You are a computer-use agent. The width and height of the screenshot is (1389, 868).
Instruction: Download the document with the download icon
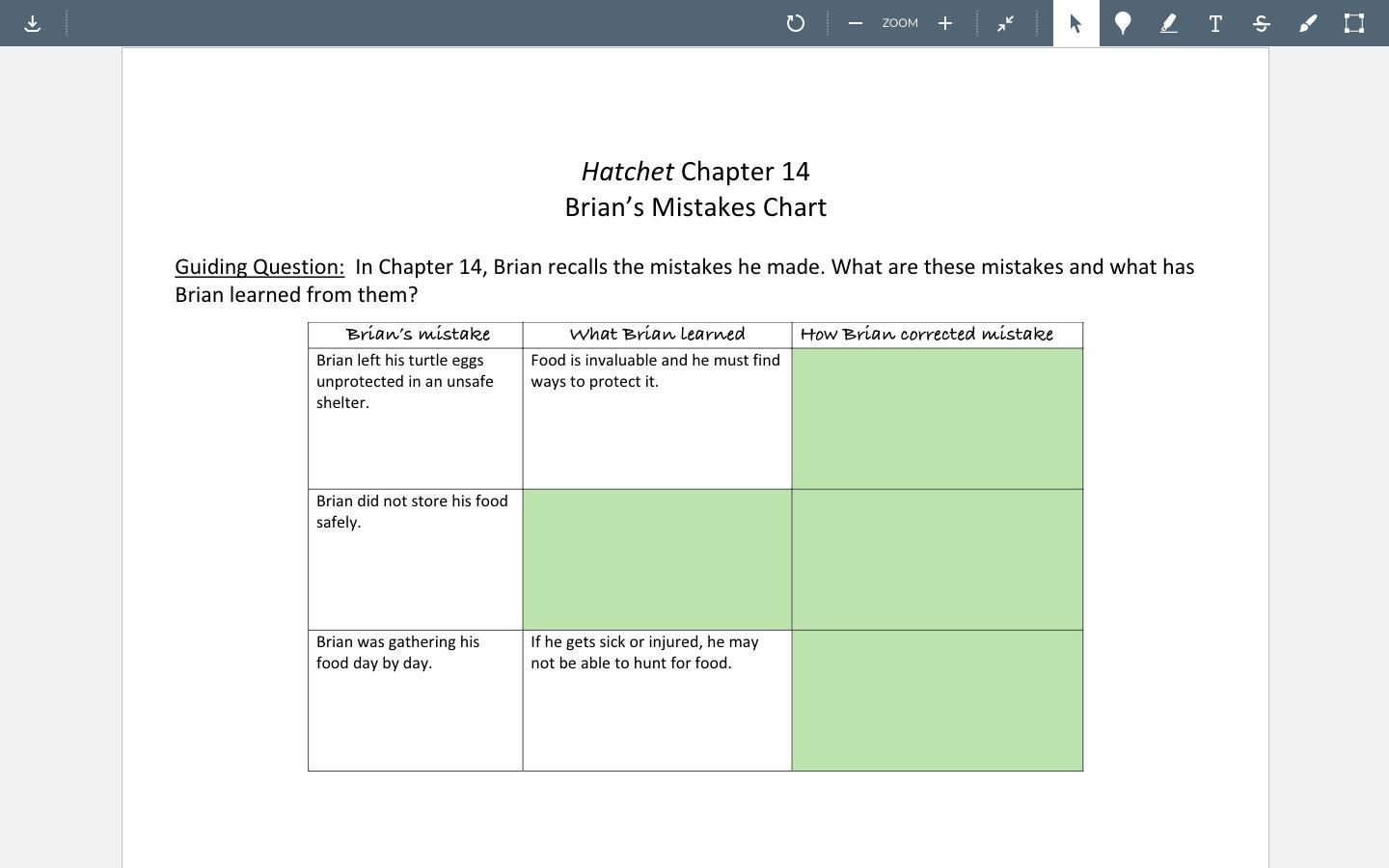(32, 23)
